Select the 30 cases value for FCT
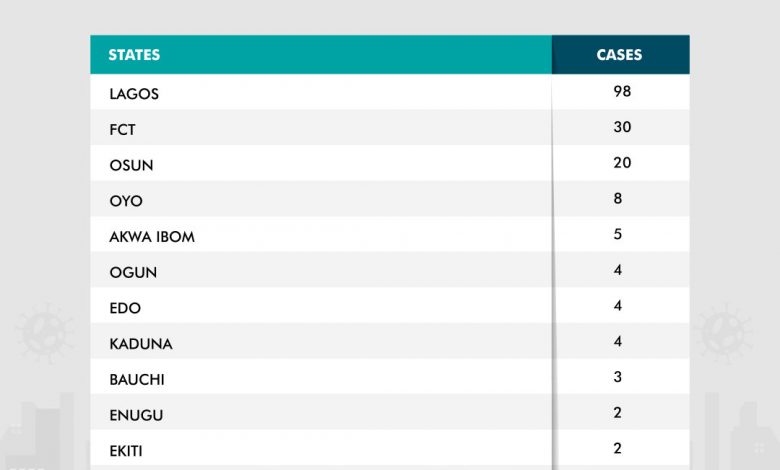The width and height of the screenshot is (780, 470). click(x=622, y=127)
